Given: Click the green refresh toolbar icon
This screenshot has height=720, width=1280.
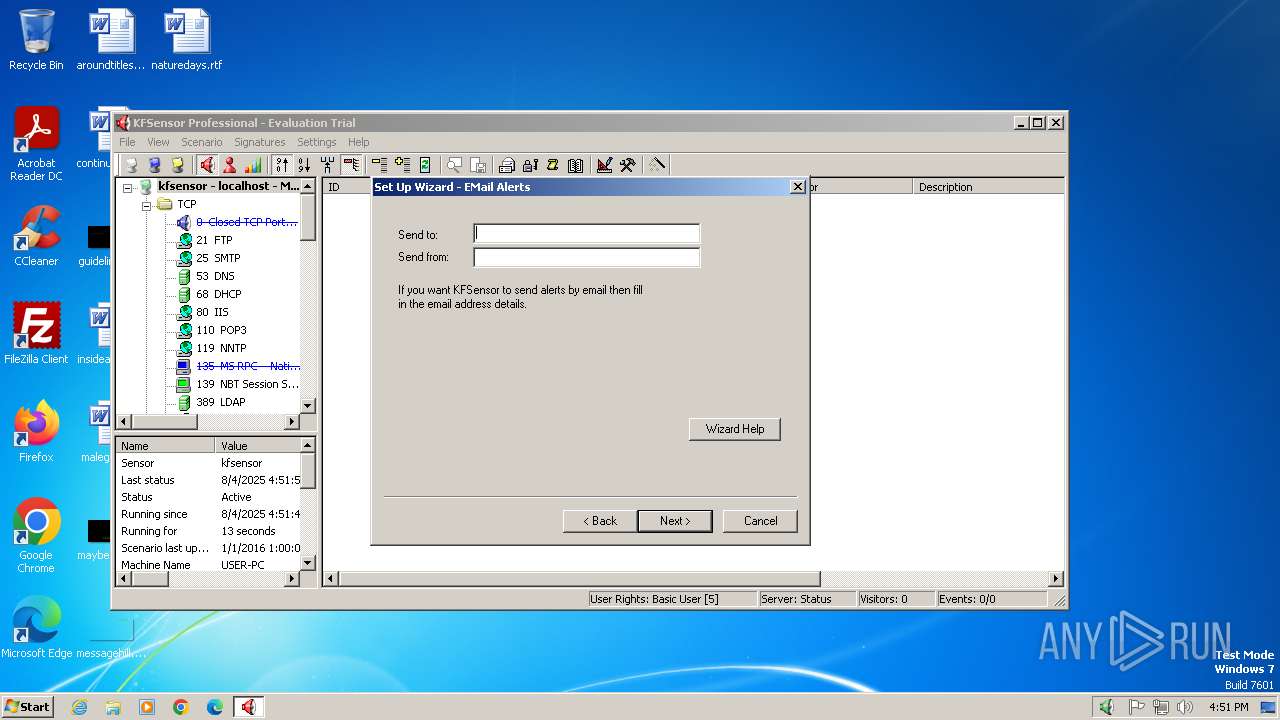Looking at the screenshot, I should pyautogui.click(x=425, y=165).
